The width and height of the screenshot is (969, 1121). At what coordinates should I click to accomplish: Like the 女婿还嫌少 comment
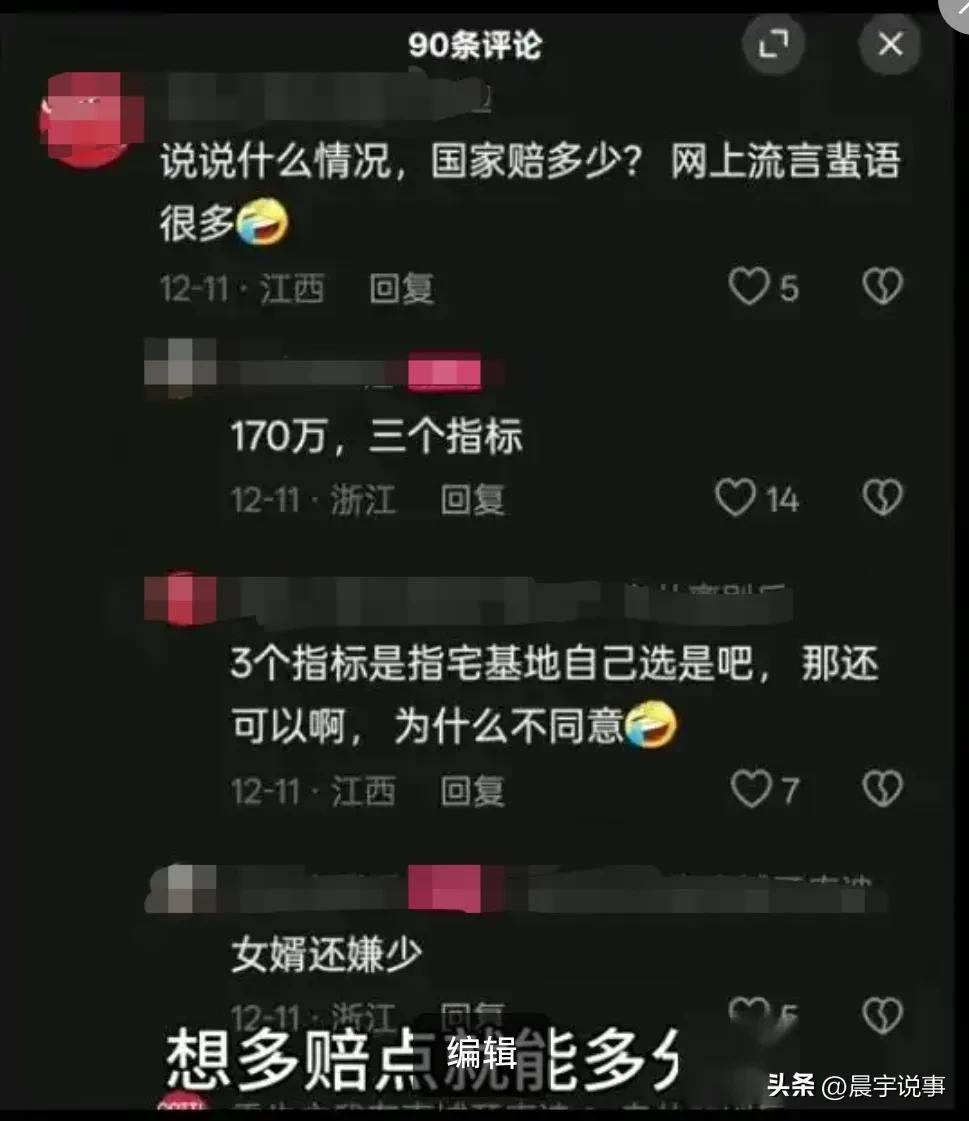749,1010
